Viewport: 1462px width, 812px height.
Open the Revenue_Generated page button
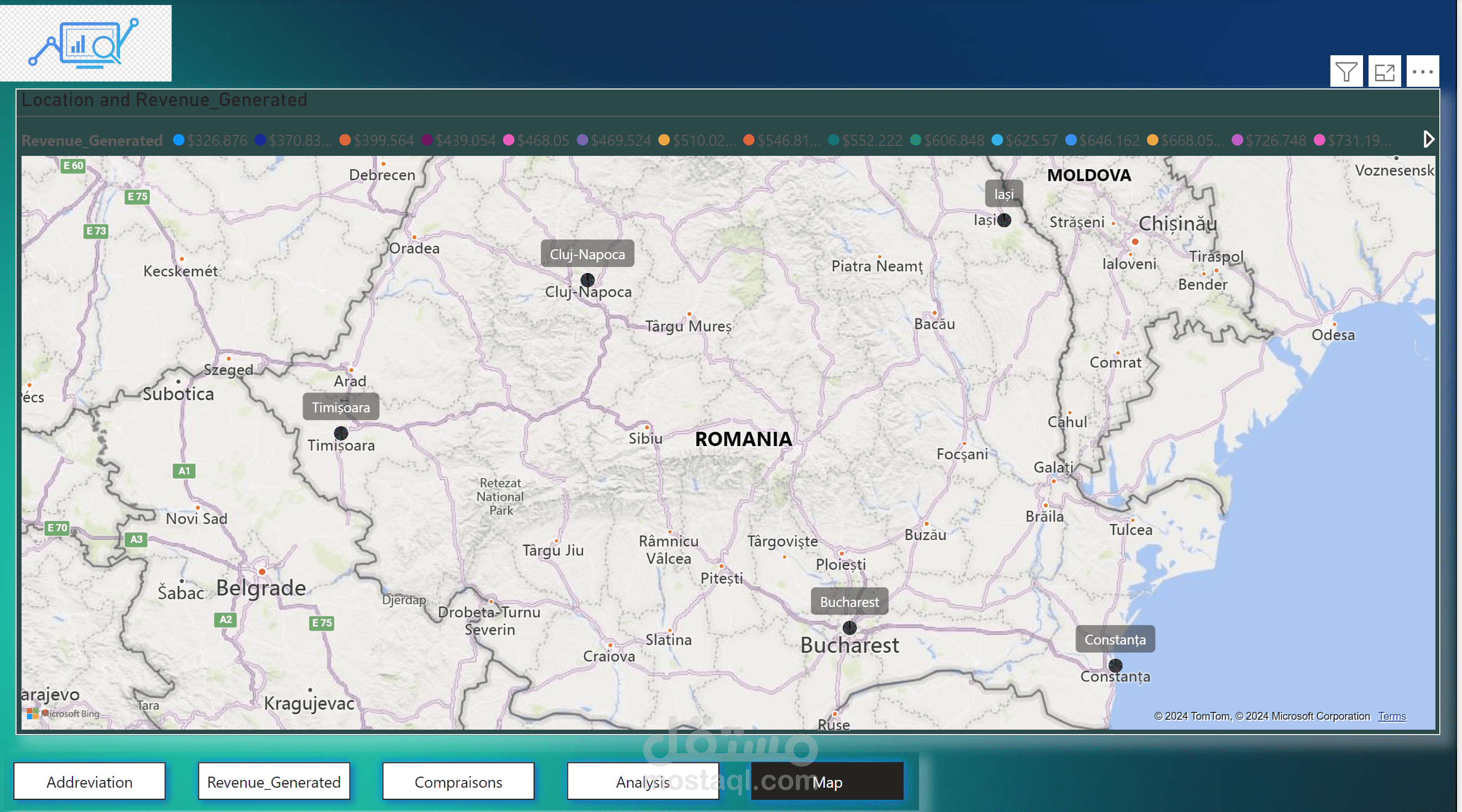(x=274, y=782)
